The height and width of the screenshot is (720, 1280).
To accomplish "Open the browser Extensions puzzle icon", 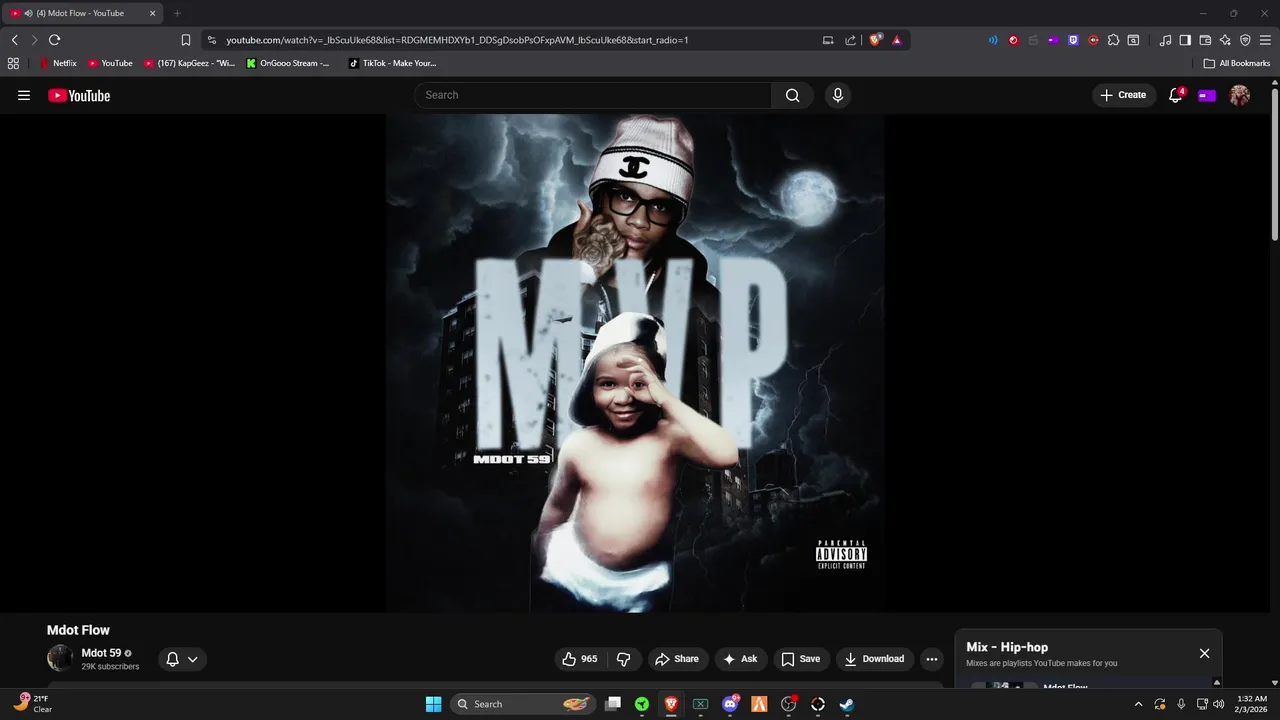I will pos(1113,40).
